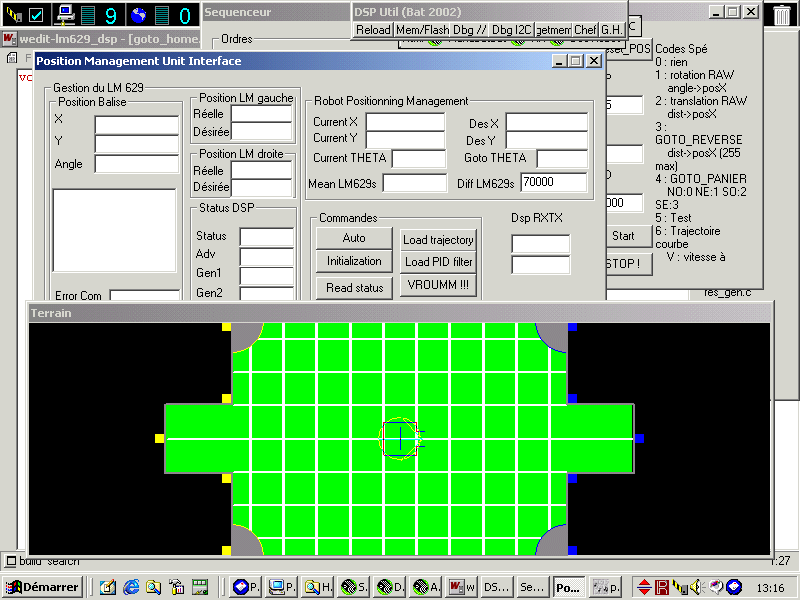Select the yellow beacon on terrain left edge
The height and width of the screenshot is (600, 800).
point(159,438)
